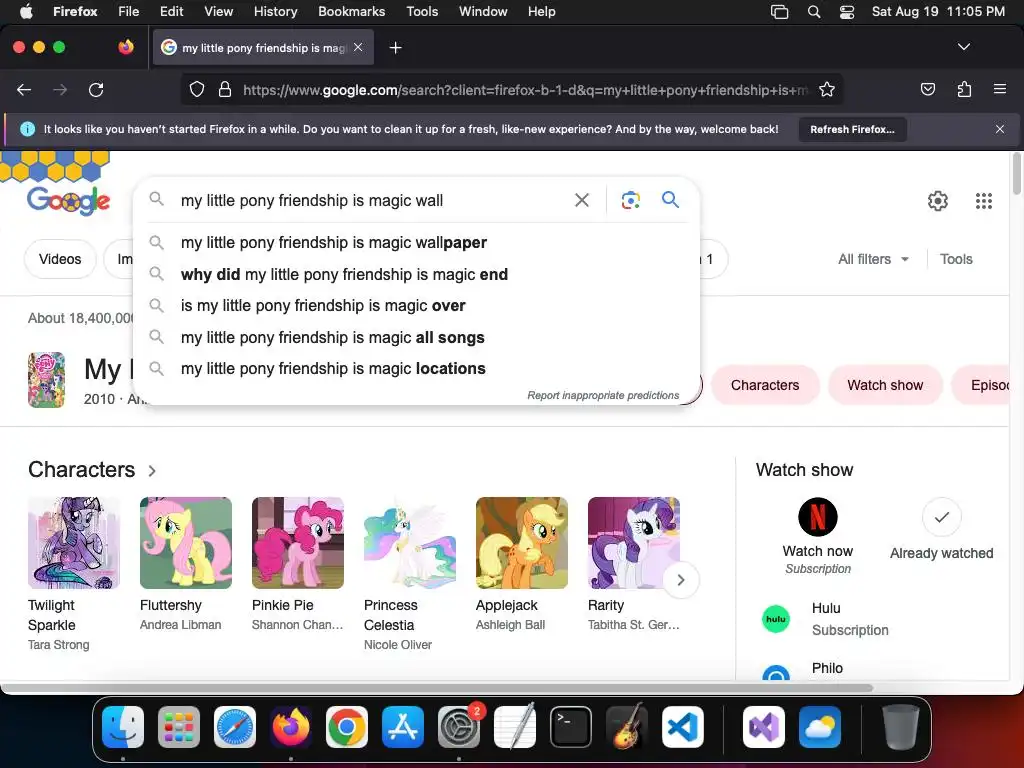1024x768 pixels.
Task: Open the View menu
Action: (x=218, y=11)
